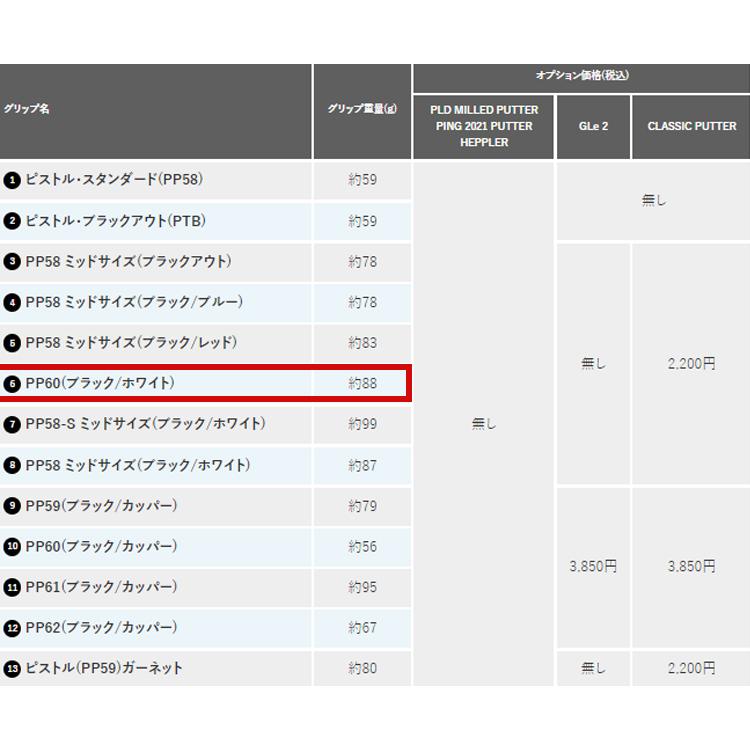Click the number 6 badge in the highlighted row
This screenshot has width=750, height=750.
coord(12,384)
